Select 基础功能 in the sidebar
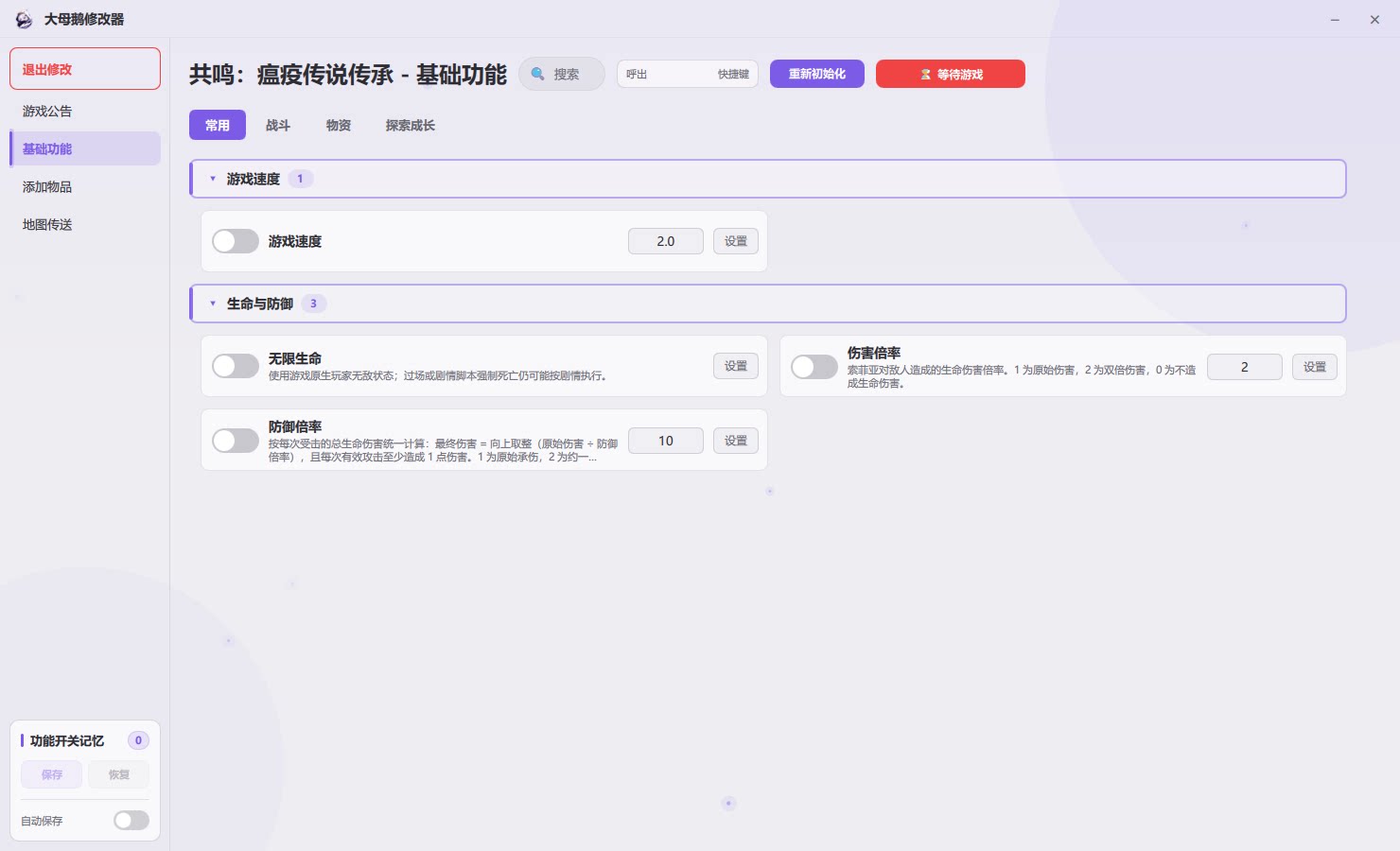Screen dimensions: 1400x851 [85, 148]
